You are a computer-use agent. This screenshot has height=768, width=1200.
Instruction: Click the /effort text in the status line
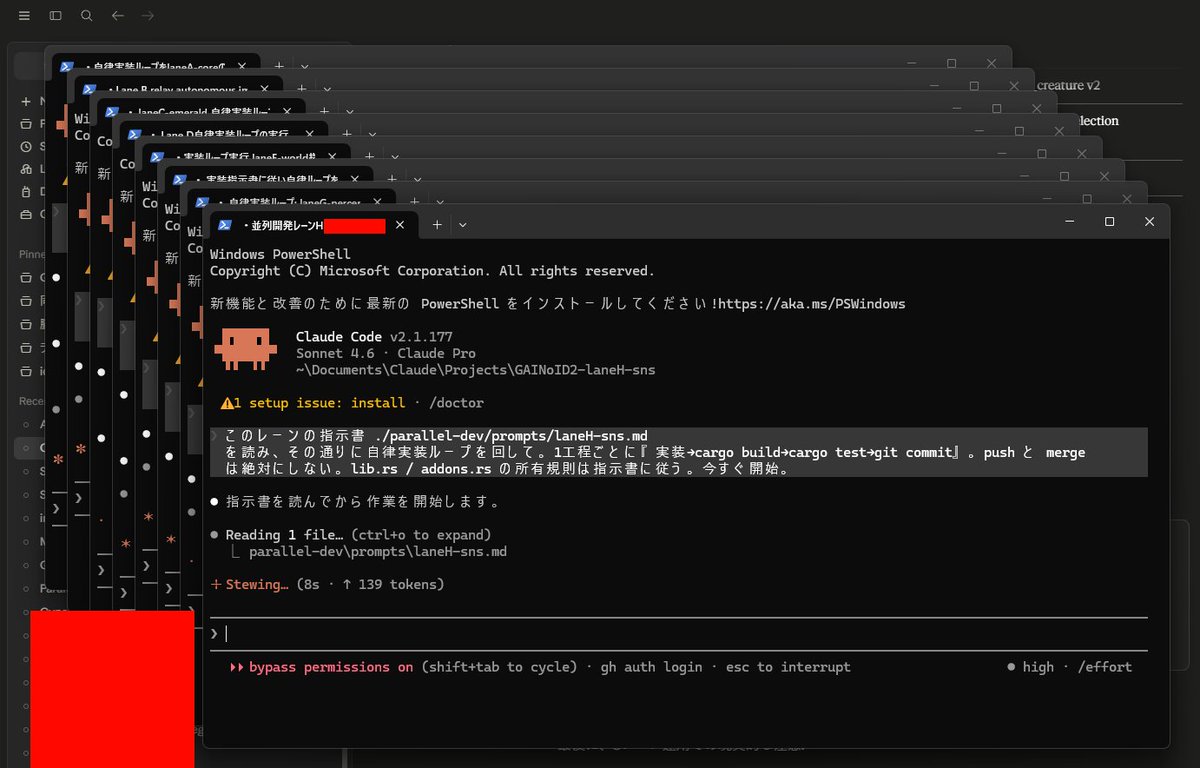[x=1105, y=667]
